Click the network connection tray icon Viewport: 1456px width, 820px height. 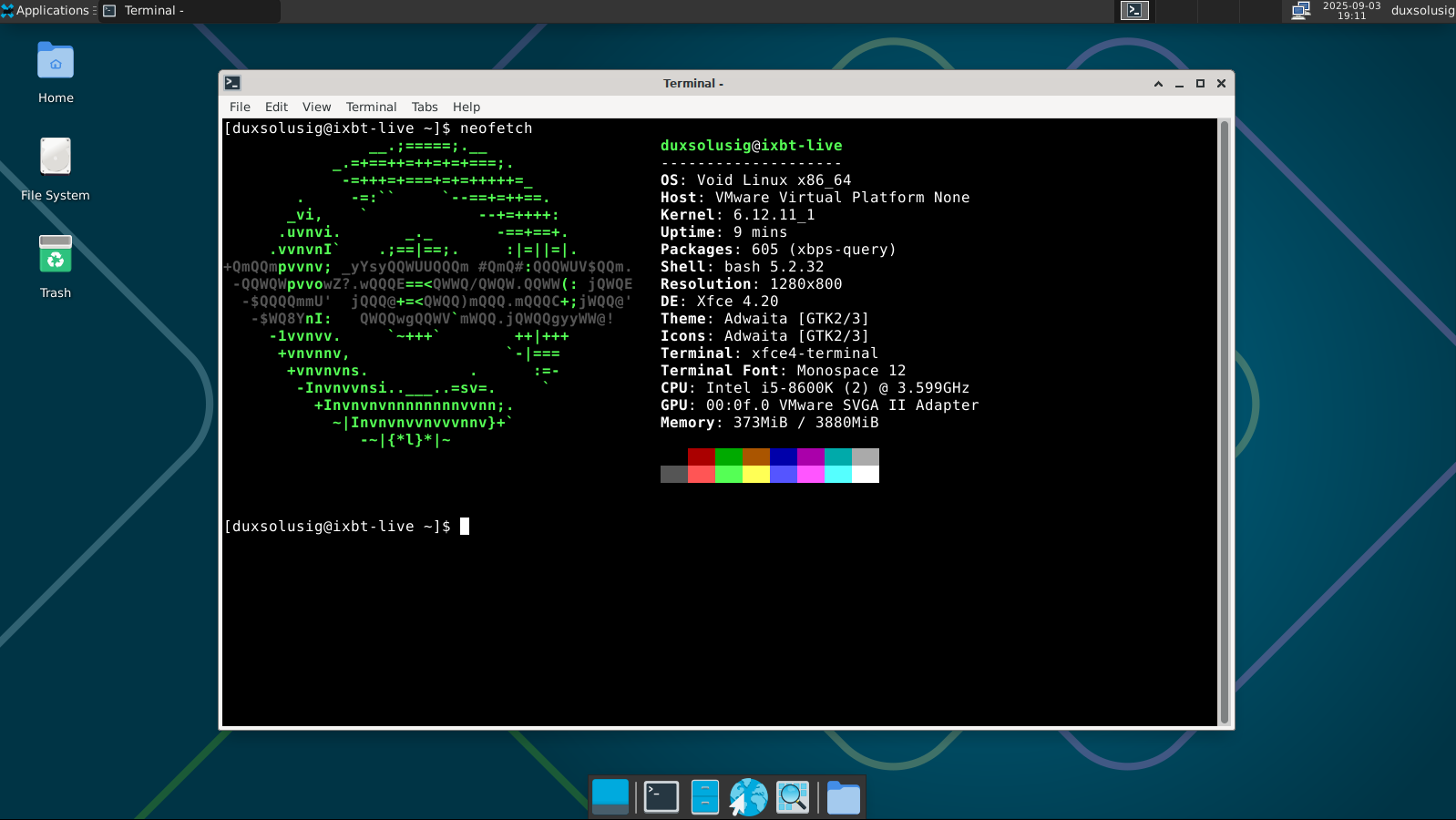[1300, 10]
